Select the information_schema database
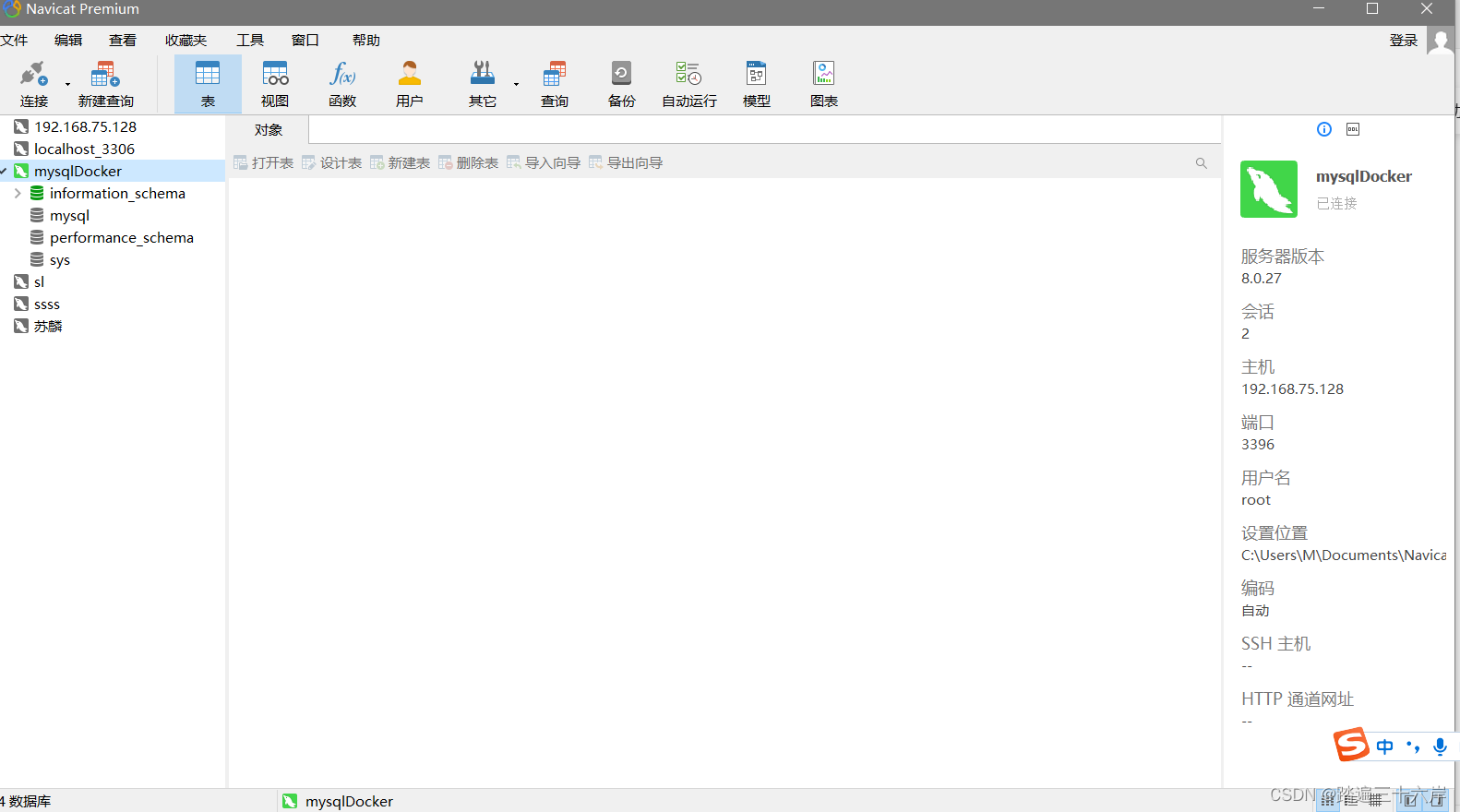The width and height of the screenshot is (1460, 812). pyautogui.click(x=117, y=194)
